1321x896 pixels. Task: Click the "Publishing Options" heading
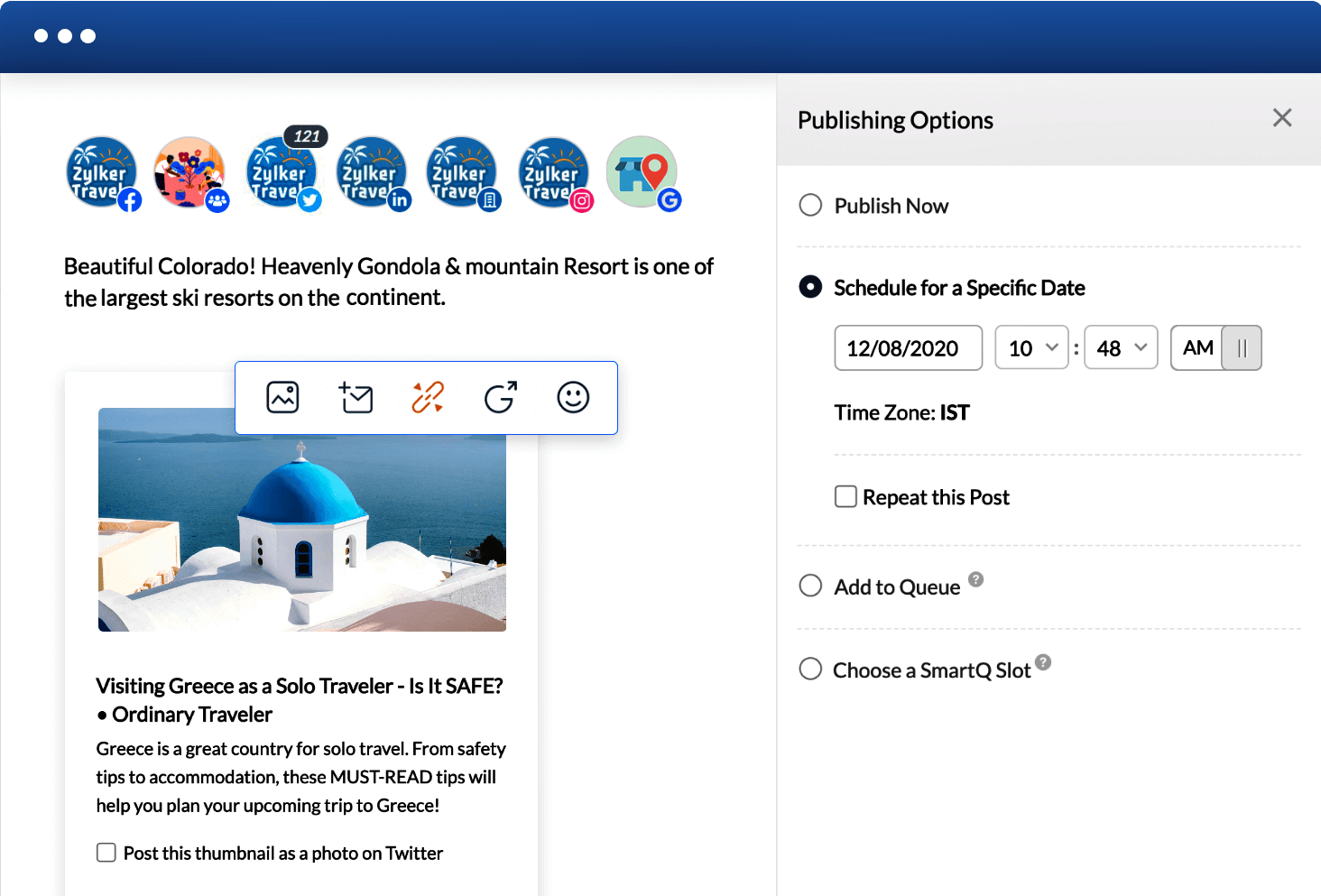point(895,120)
